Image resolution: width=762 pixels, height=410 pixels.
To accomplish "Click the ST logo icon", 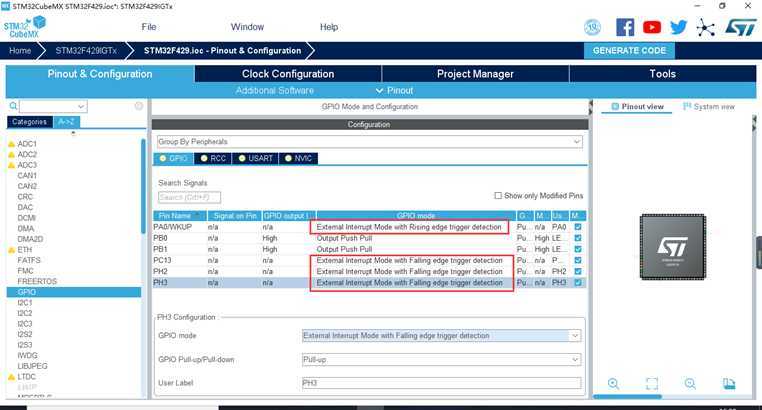I will coord(741,28).
